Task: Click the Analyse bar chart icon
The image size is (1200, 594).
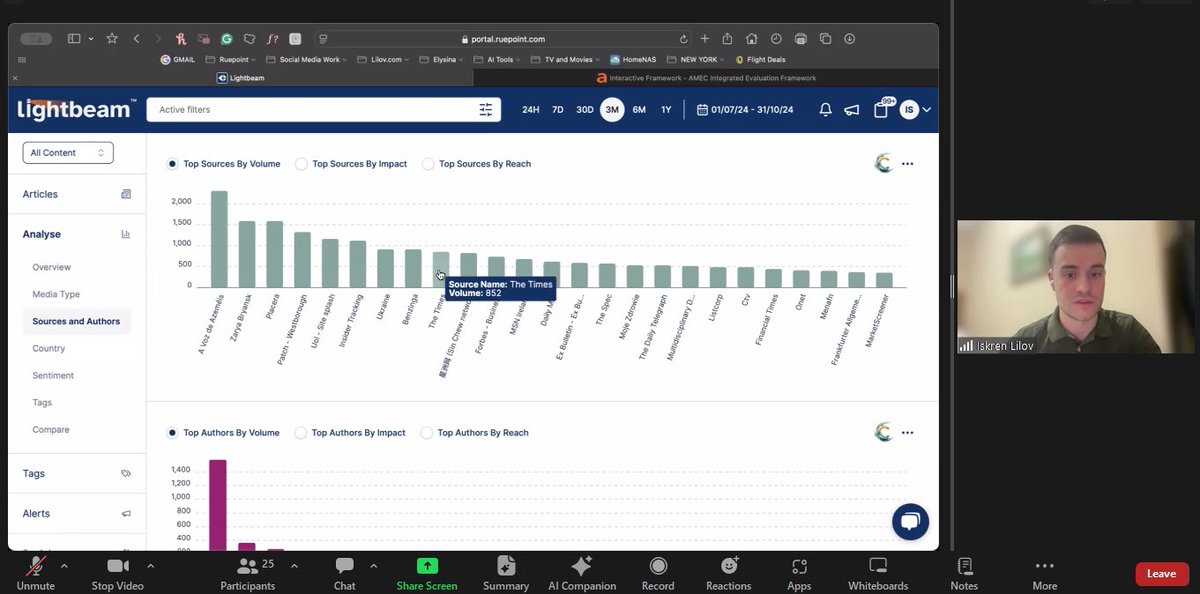Action: 126,234
